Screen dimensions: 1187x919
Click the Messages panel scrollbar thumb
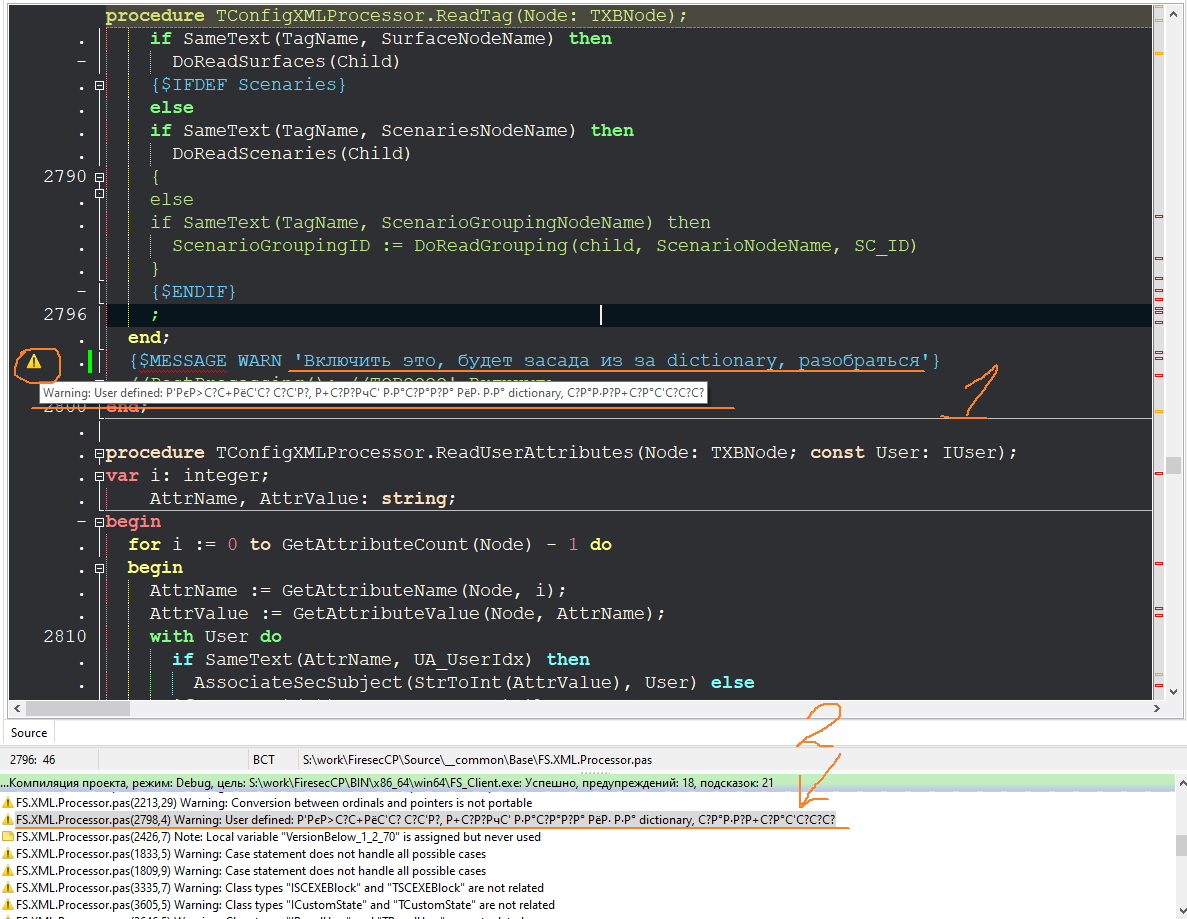pos(1181,845)
